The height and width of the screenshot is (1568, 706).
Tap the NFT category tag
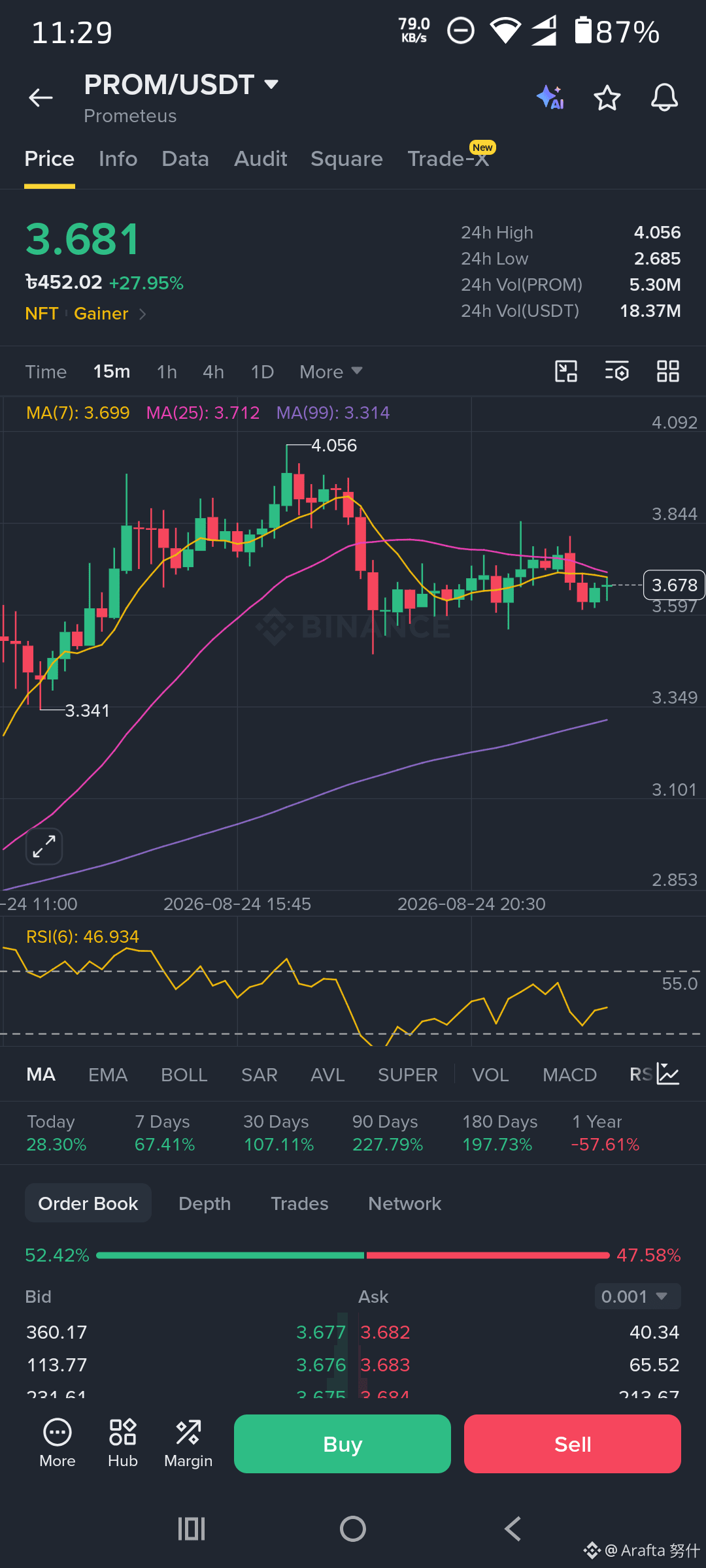(x=42, y=314)
